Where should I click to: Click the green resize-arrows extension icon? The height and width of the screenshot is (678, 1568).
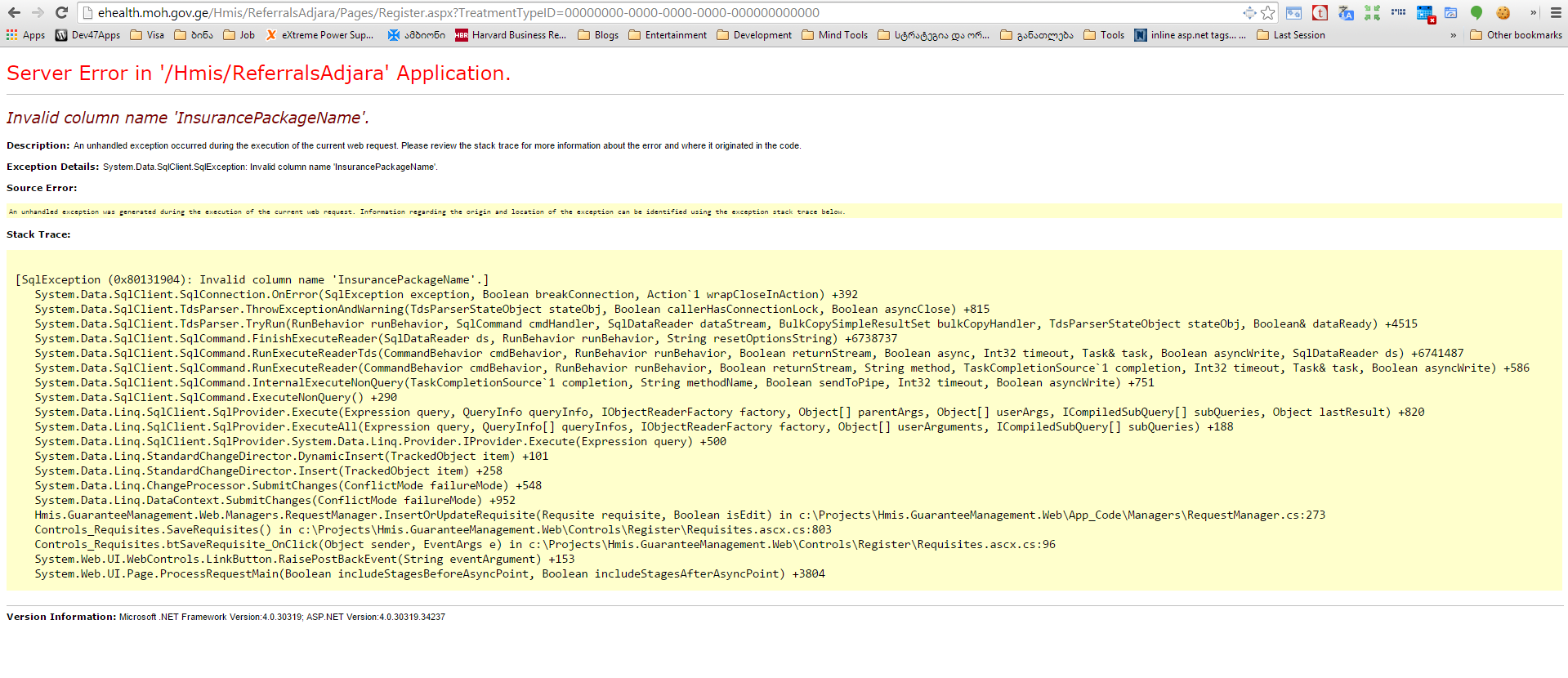point(1372,12)
